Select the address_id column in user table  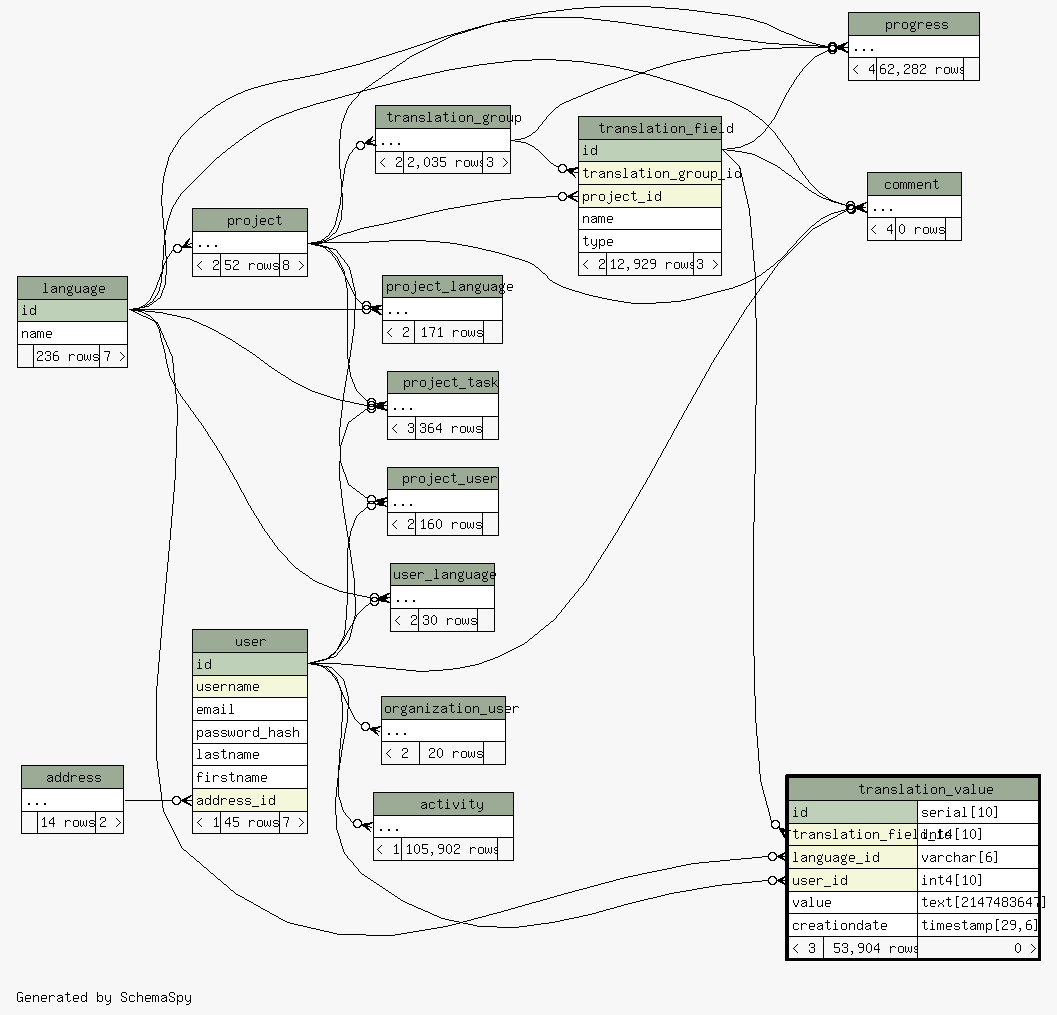[x=249, y=800]
